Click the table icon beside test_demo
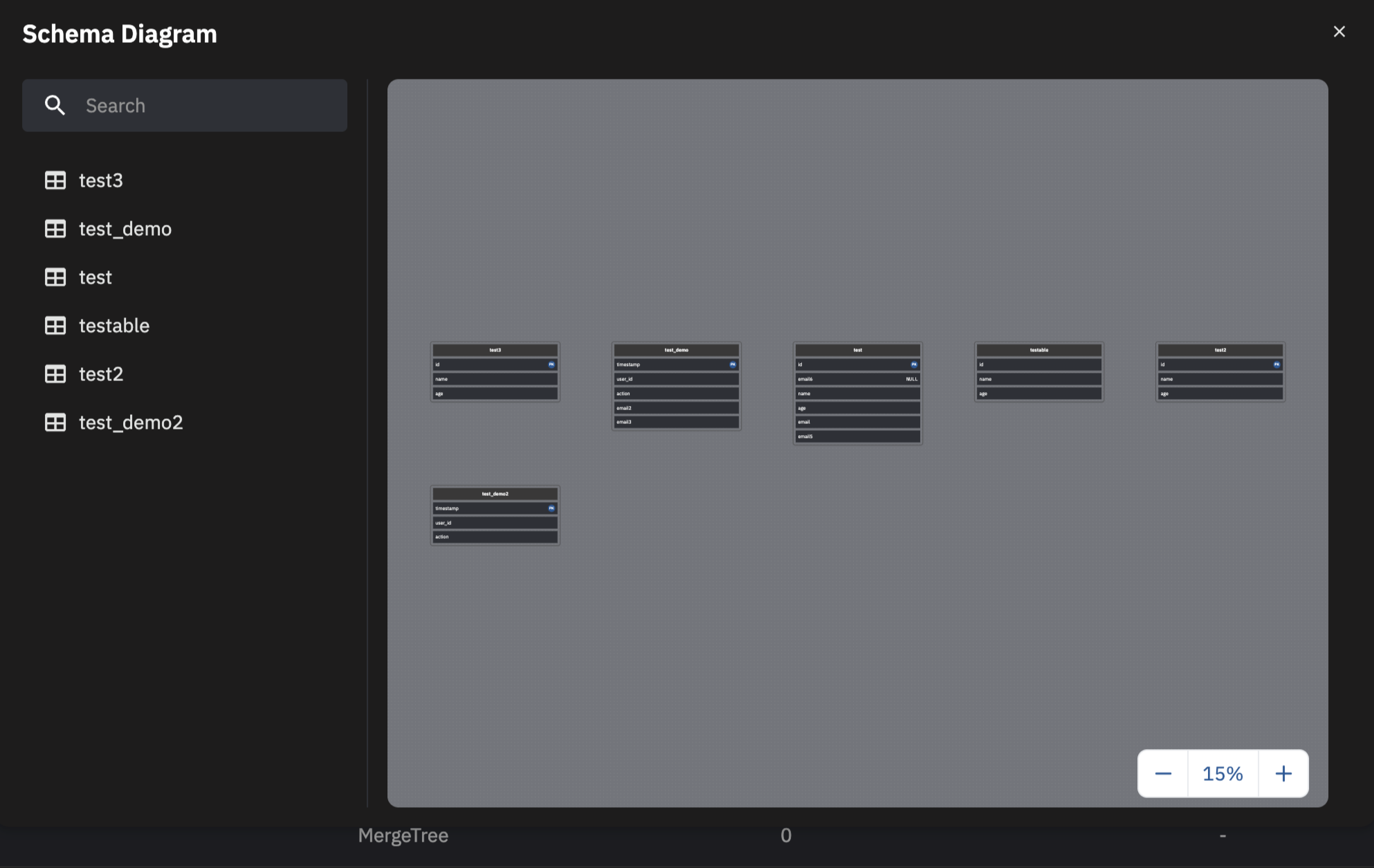 [55, 229]
